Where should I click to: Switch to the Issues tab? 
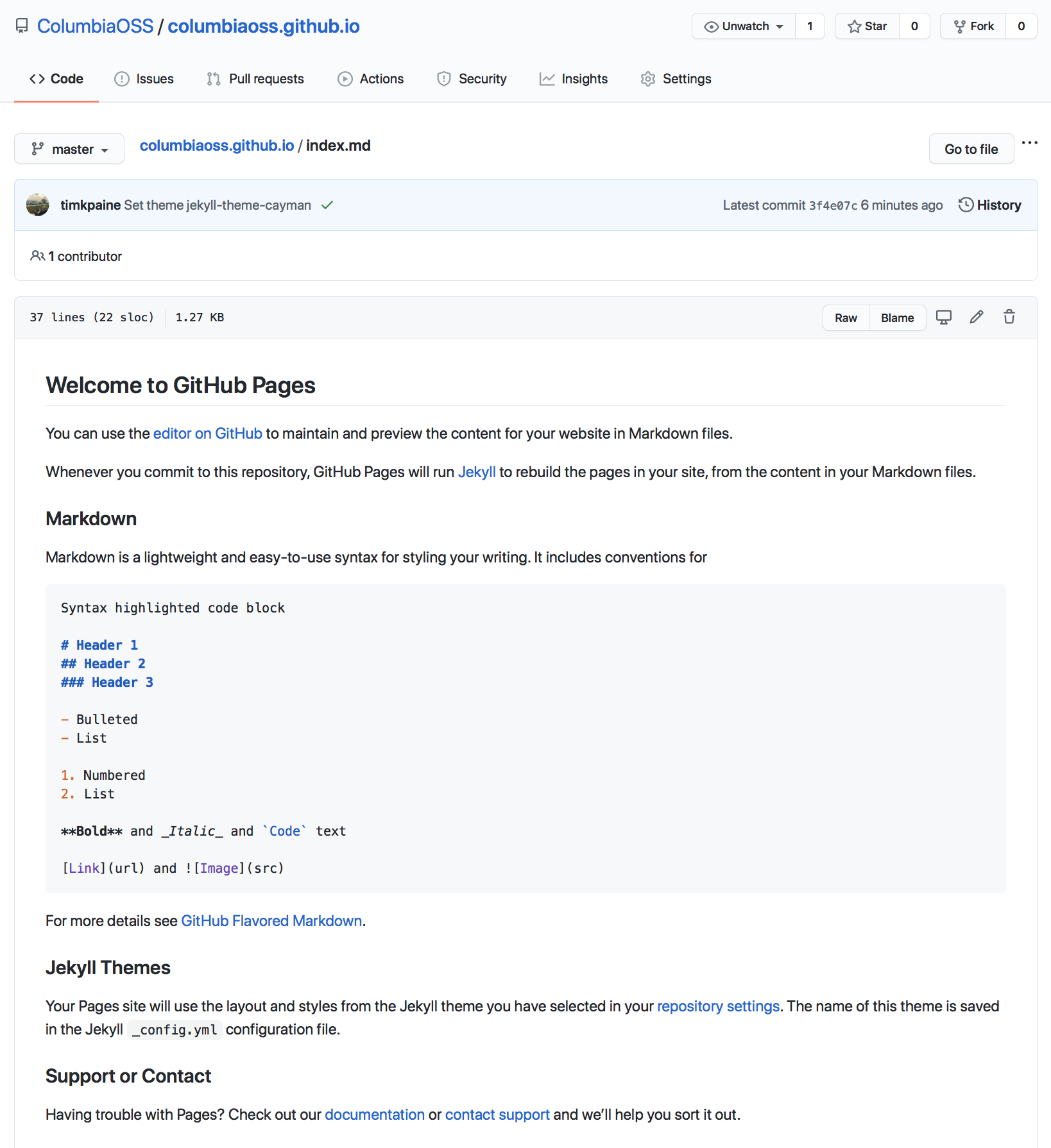tap(144, 79)
